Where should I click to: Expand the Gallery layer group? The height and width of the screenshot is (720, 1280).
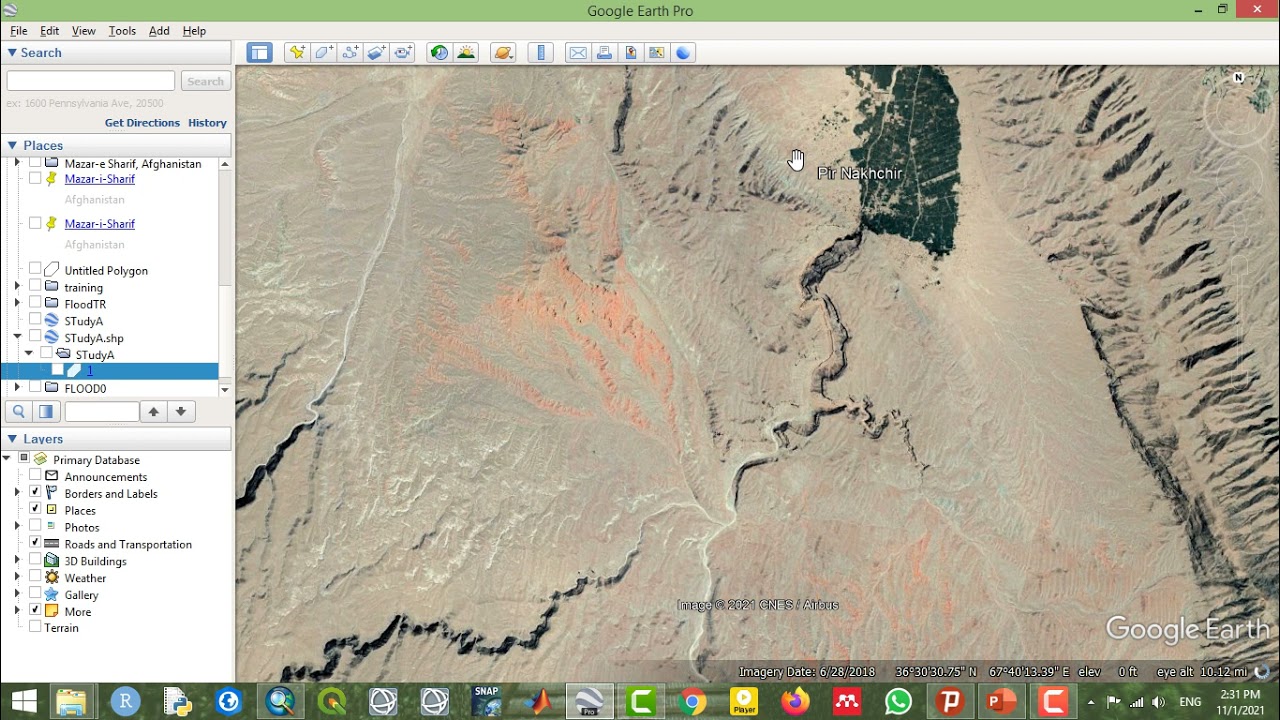click(17, 595)
